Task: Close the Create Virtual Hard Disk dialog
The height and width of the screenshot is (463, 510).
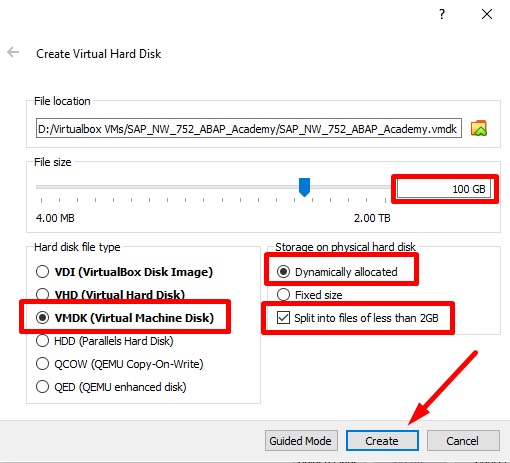Action: pos(487,14)
